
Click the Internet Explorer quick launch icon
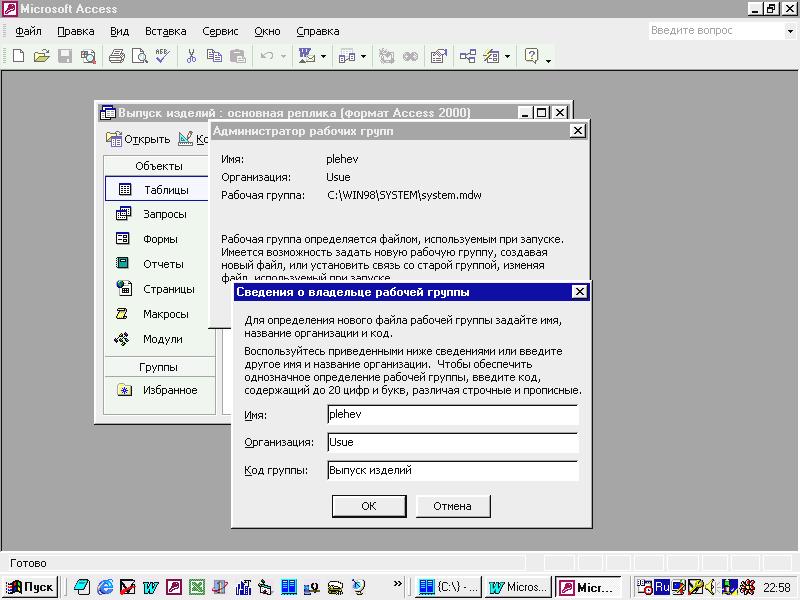tap(105, 587)
